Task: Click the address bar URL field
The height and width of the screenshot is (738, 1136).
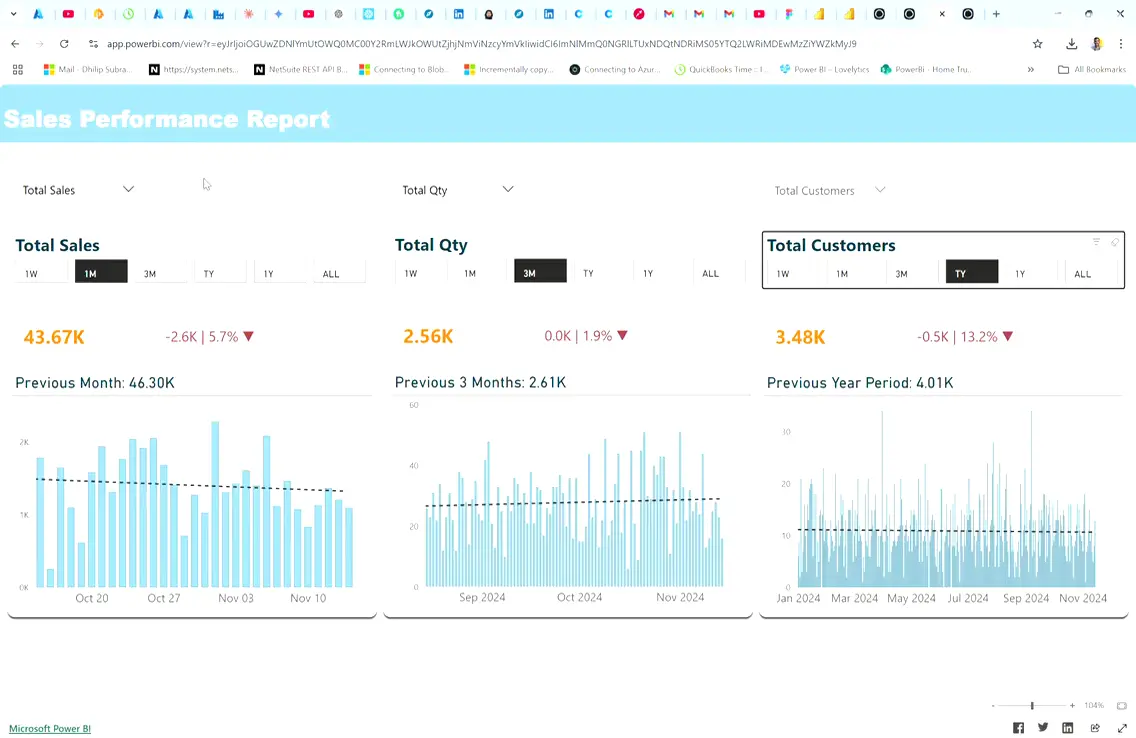Action: coord(482,44)
